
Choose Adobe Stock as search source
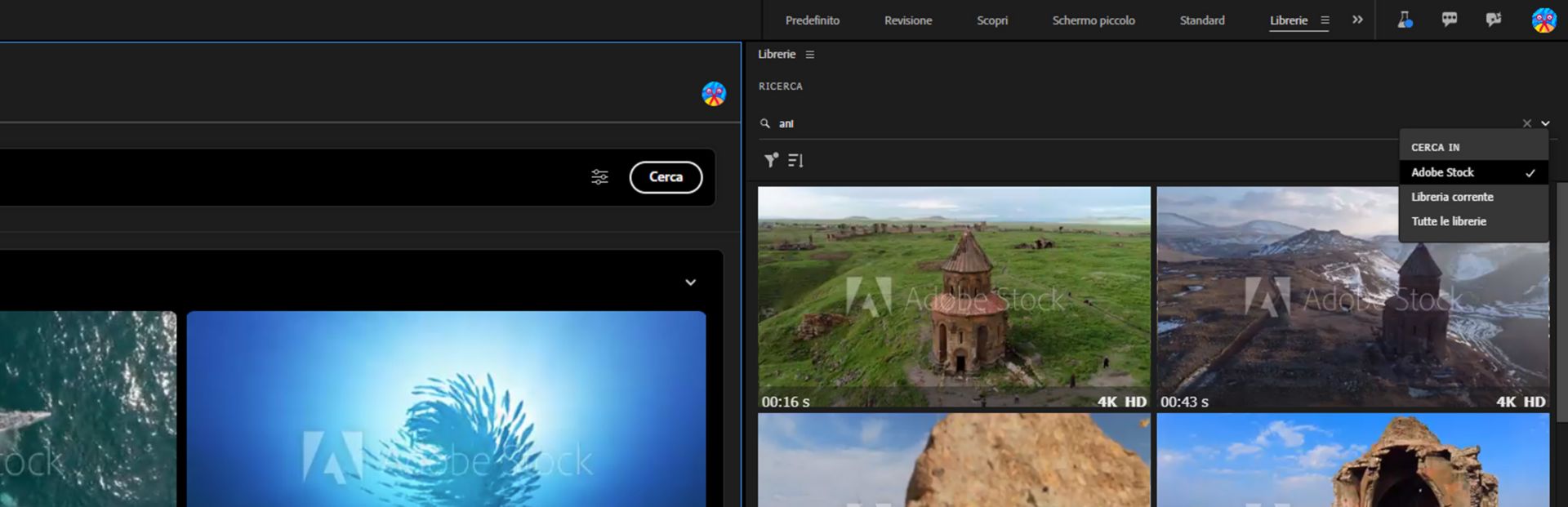click(1473, 172)
